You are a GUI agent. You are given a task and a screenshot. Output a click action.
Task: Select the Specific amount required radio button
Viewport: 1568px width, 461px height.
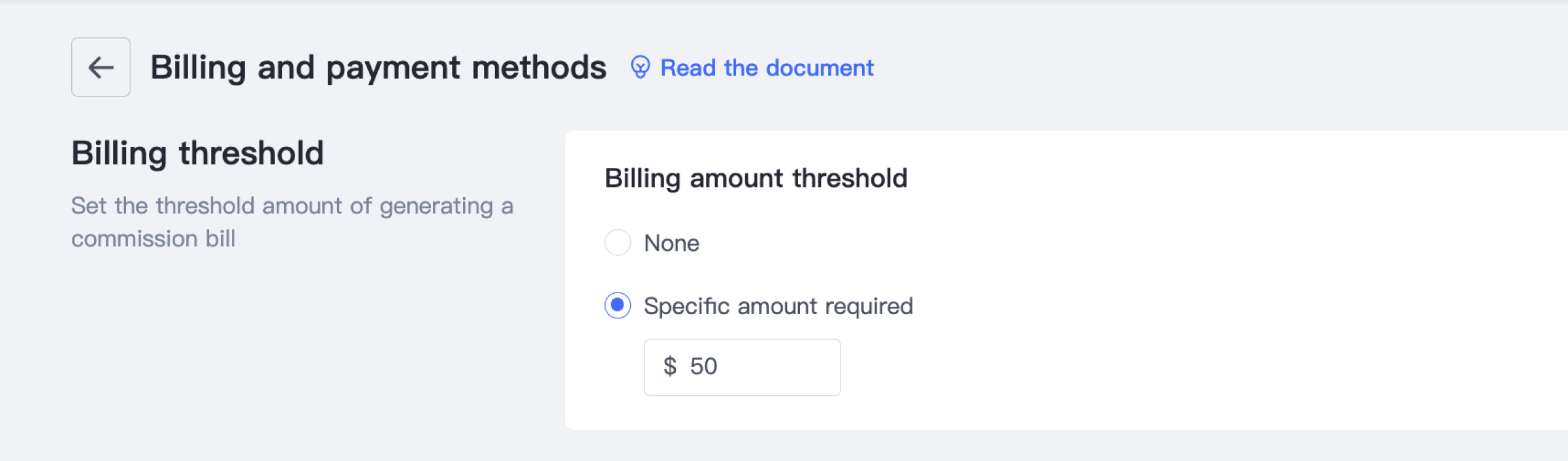617,305
